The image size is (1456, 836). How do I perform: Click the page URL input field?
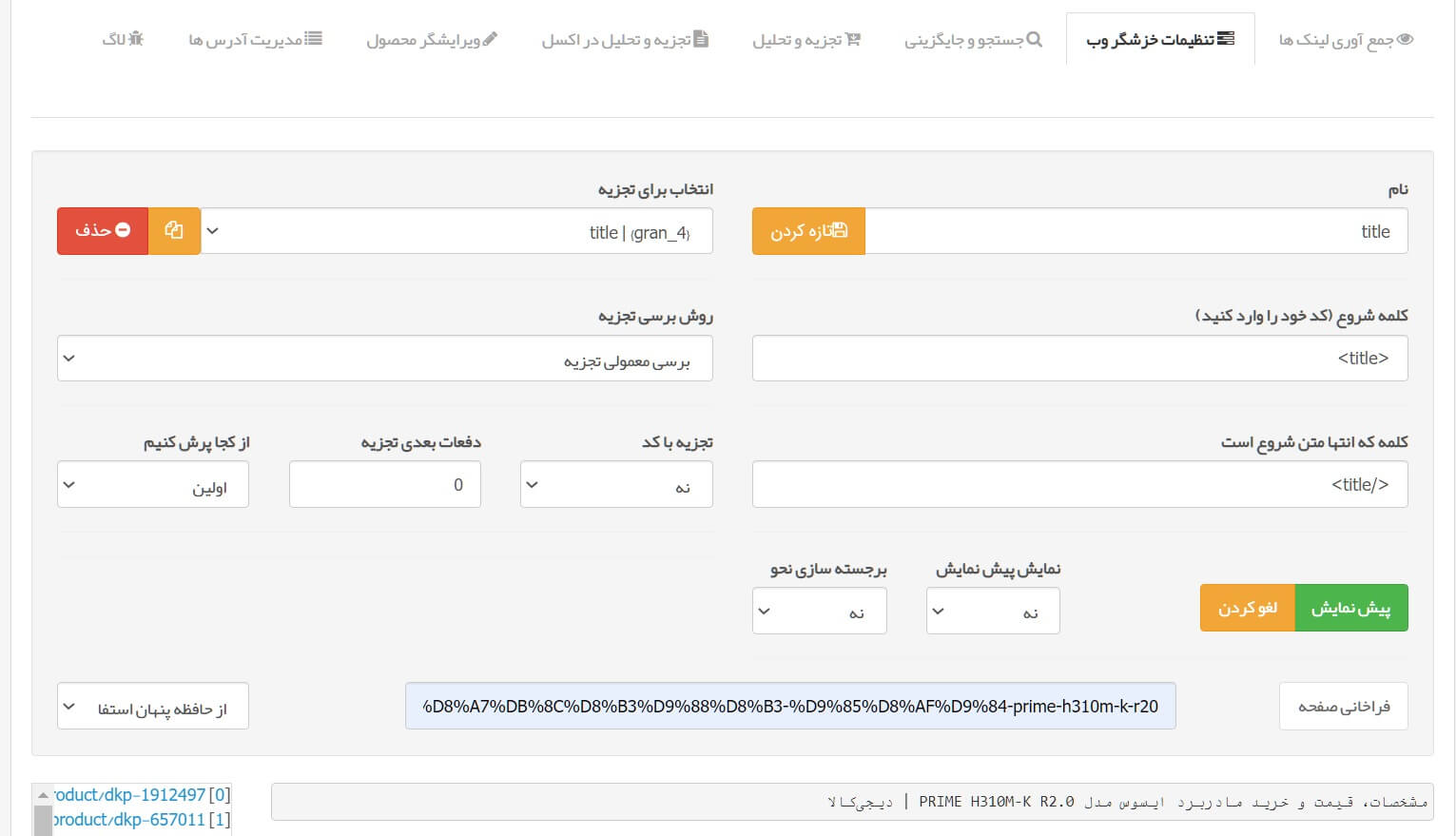click(790, 706)
